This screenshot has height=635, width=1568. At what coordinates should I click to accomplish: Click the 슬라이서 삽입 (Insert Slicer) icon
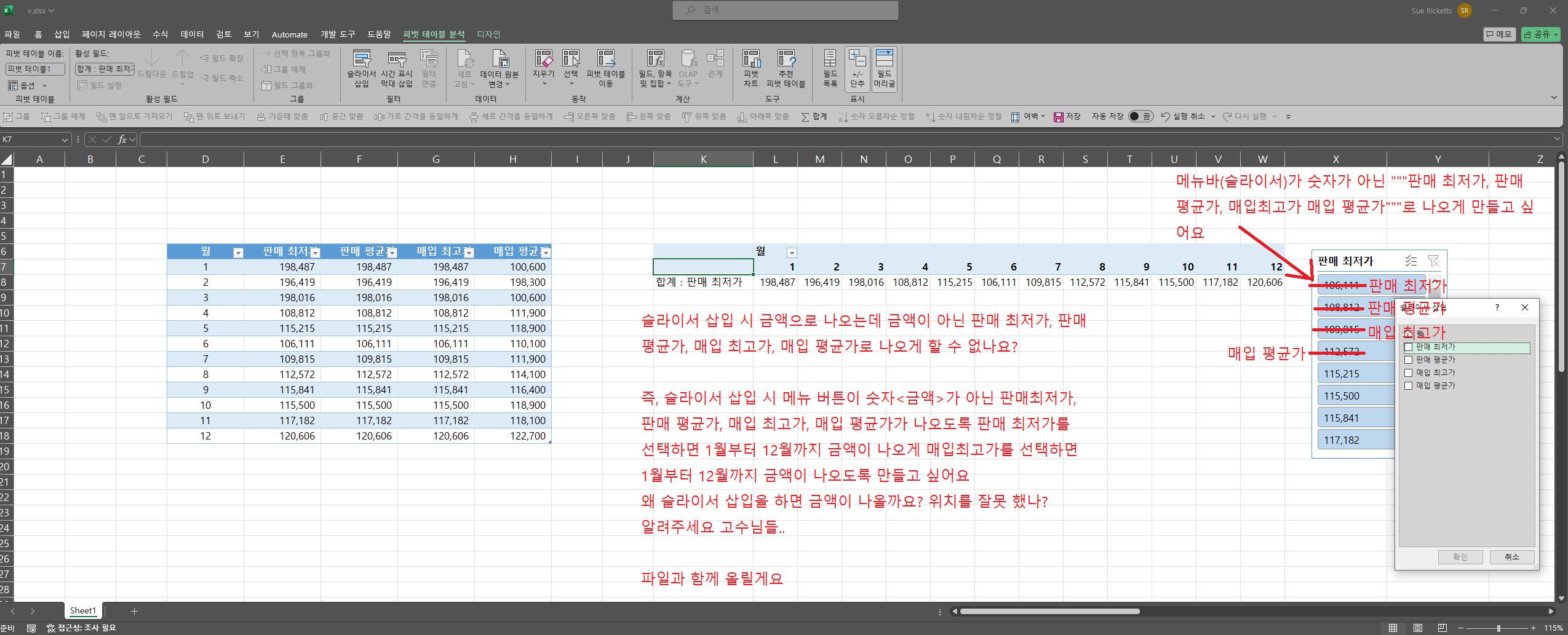(x=361, y=68)
